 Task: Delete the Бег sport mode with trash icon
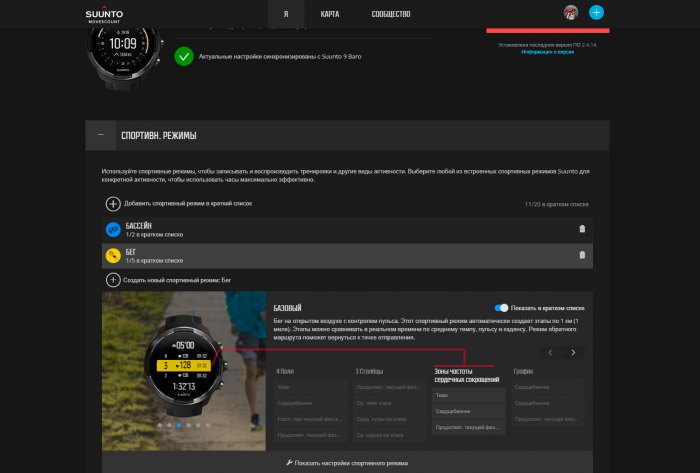point(582,255)
